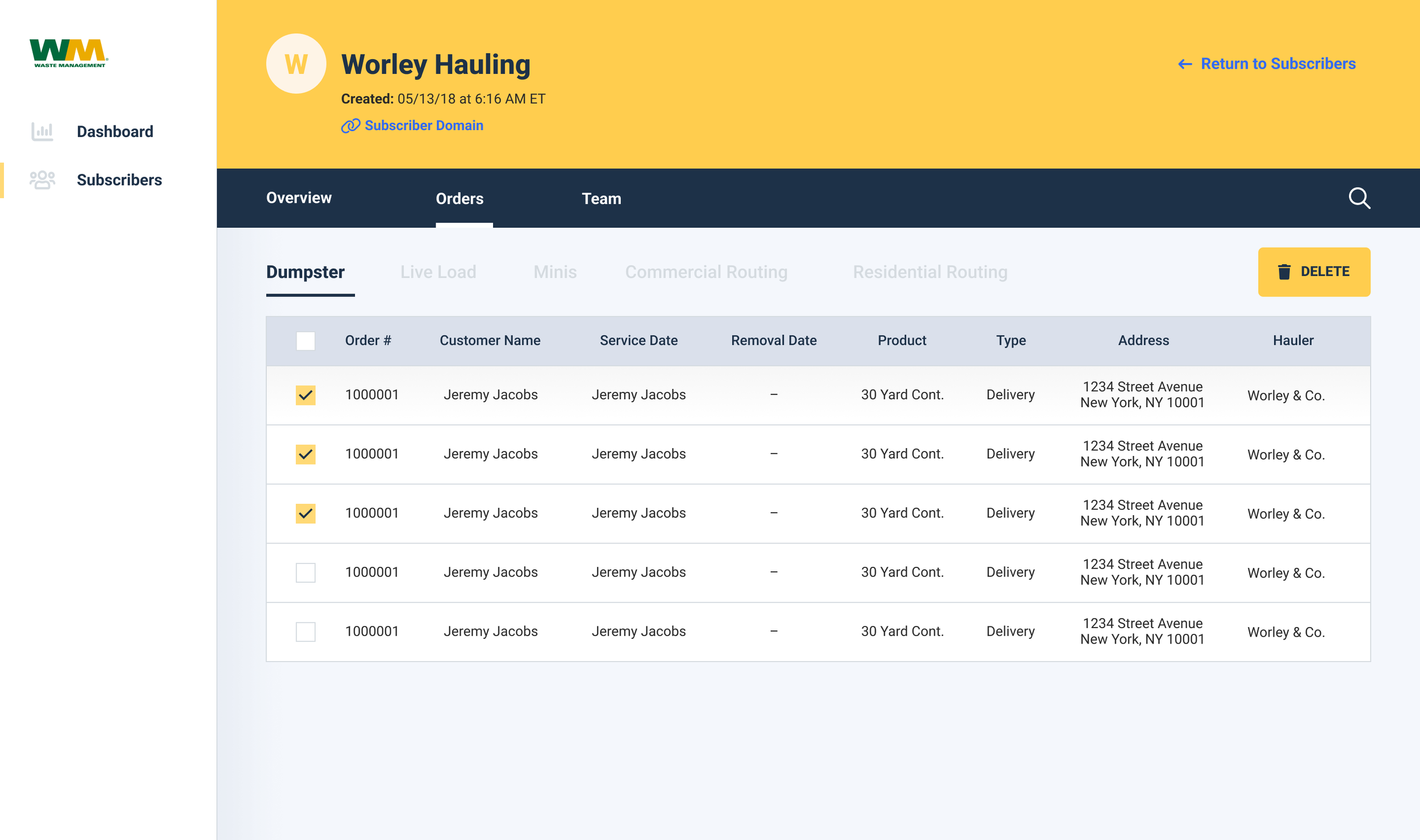Screen dimensions: 1420x840
Task: Click Return to Subscribers link
Action: (x=1277, y=64)
